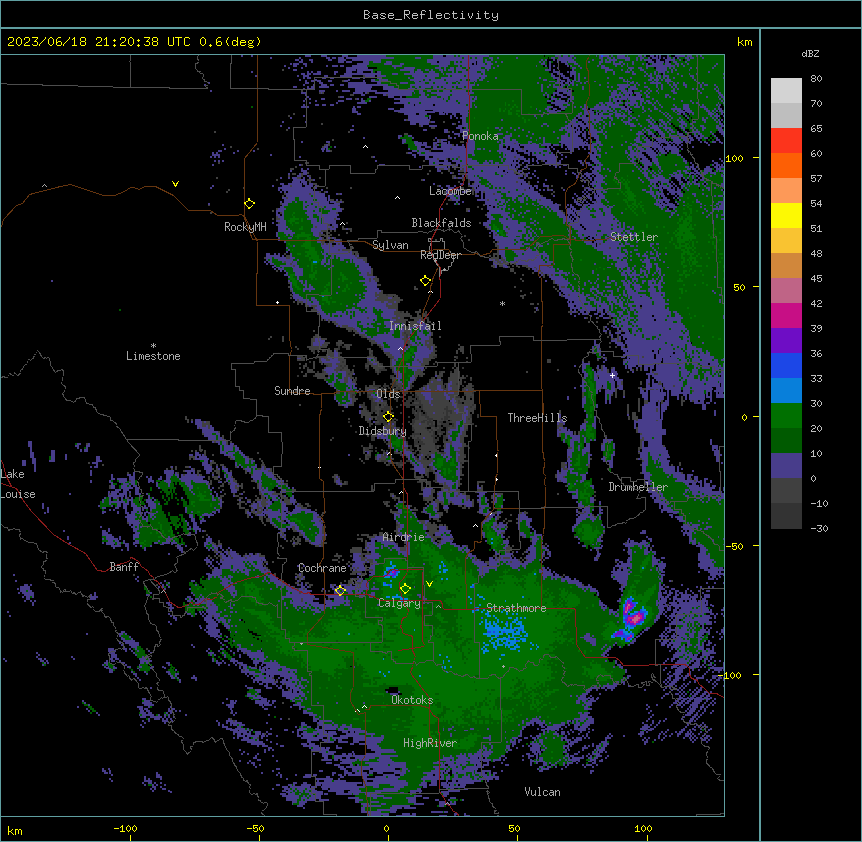Select the yellow diamond marker below Cochrane label
The height and width of the screenshot is (842, 862).
click(340, 590)
